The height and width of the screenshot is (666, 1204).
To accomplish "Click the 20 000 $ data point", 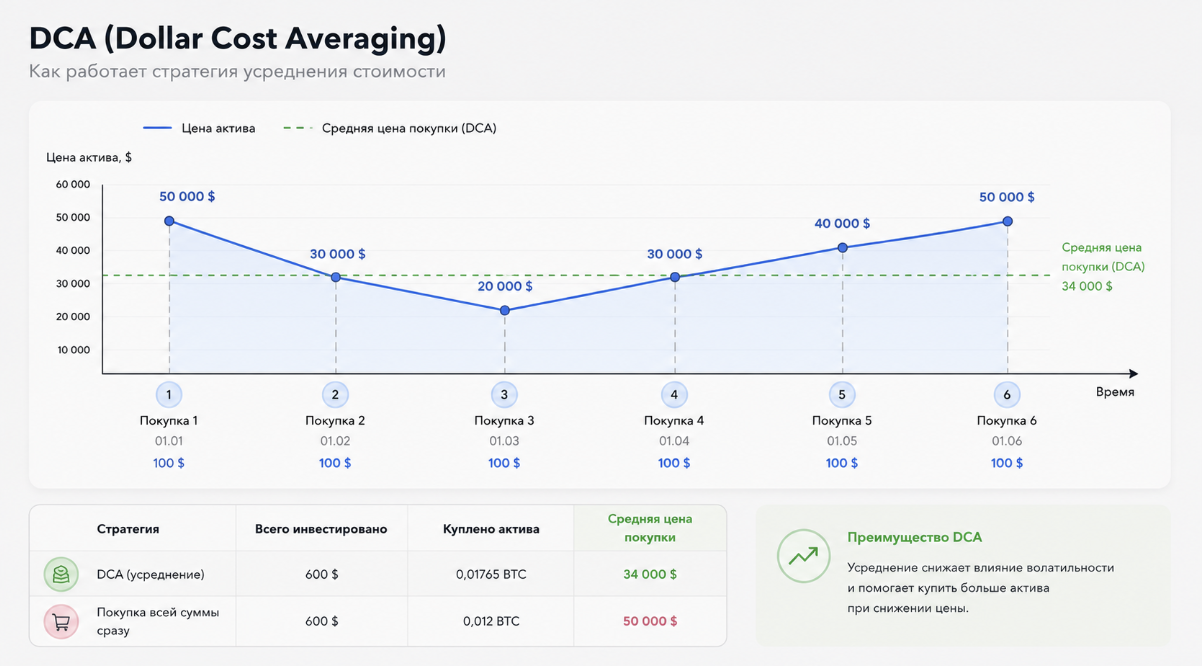I will click(505, 310).
